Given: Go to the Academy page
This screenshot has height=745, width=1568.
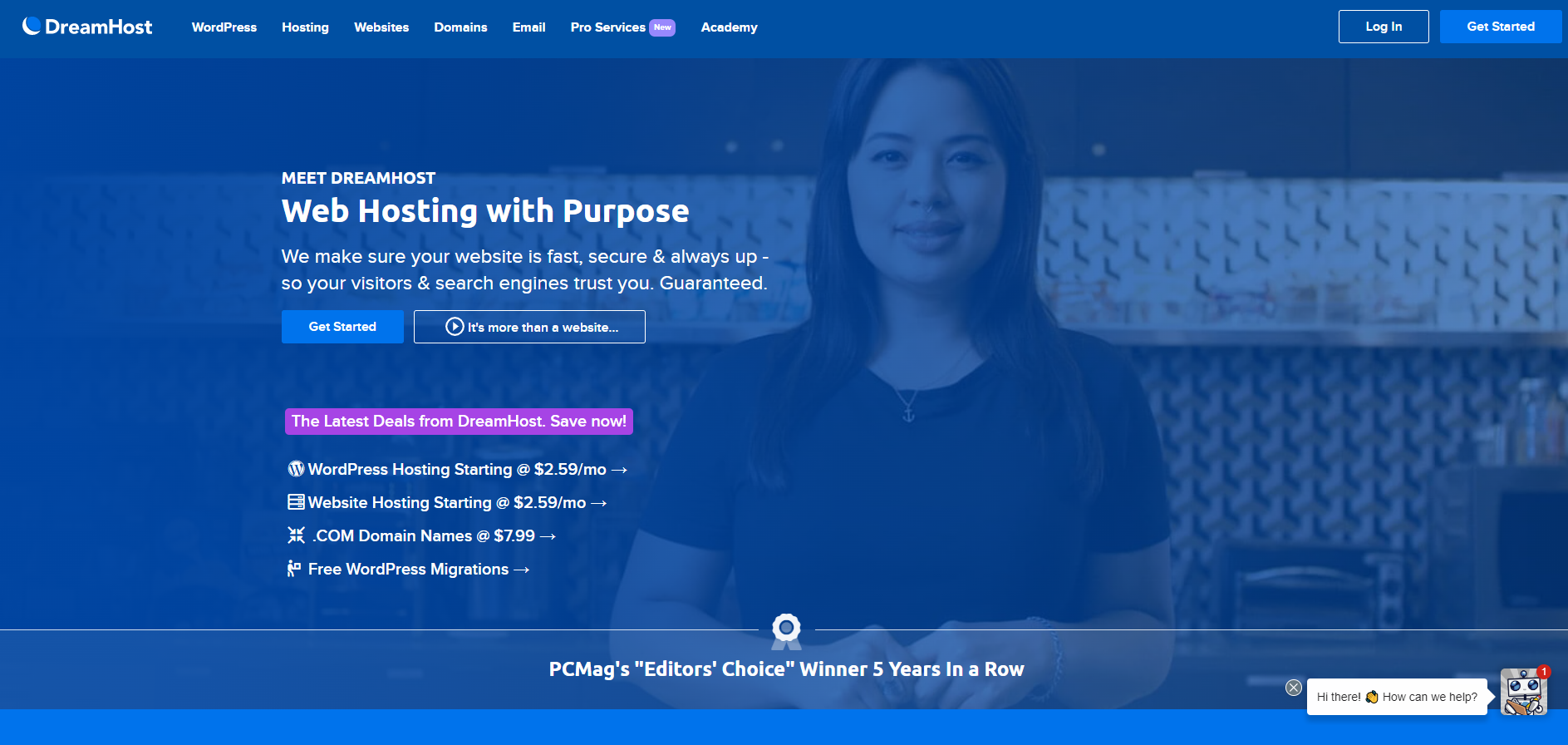Looking at the screenshot, I should point(729,27).
